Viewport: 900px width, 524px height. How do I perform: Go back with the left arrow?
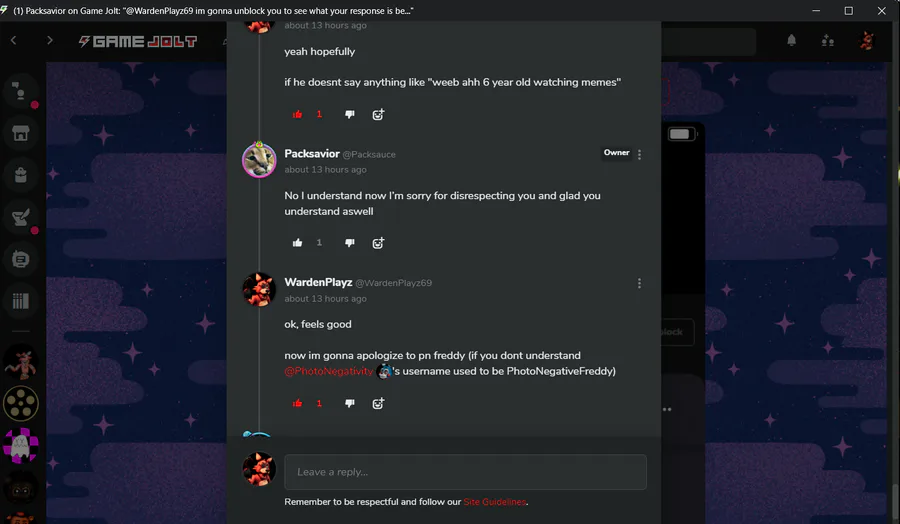point(14,40)
